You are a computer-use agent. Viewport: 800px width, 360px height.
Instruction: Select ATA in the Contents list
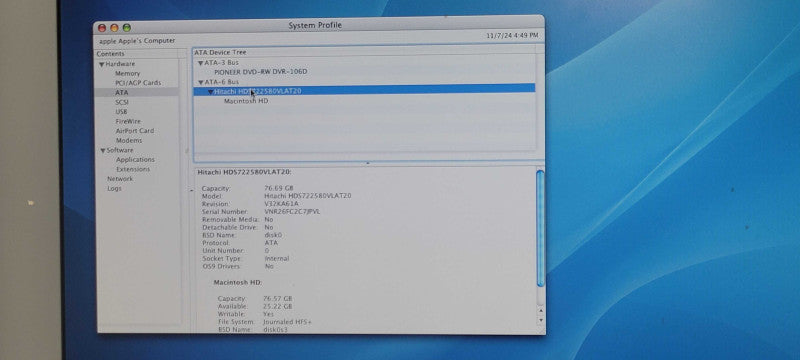121,93
